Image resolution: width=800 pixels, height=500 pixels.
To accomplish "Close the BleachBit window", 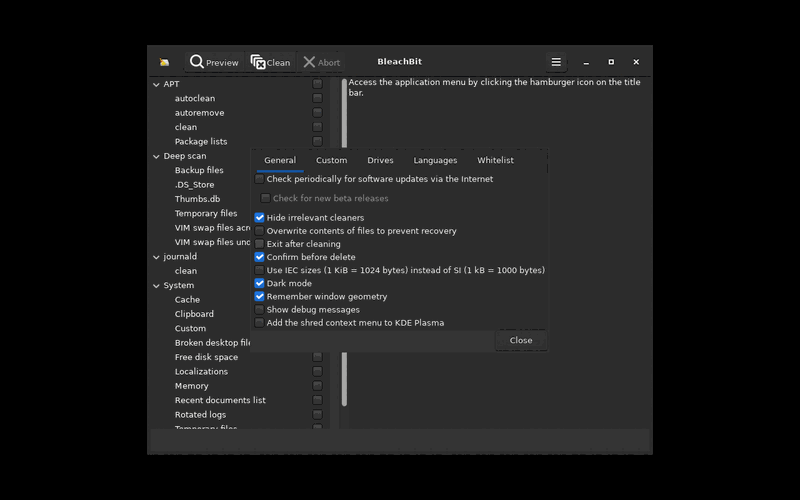I will pos(636,62).
